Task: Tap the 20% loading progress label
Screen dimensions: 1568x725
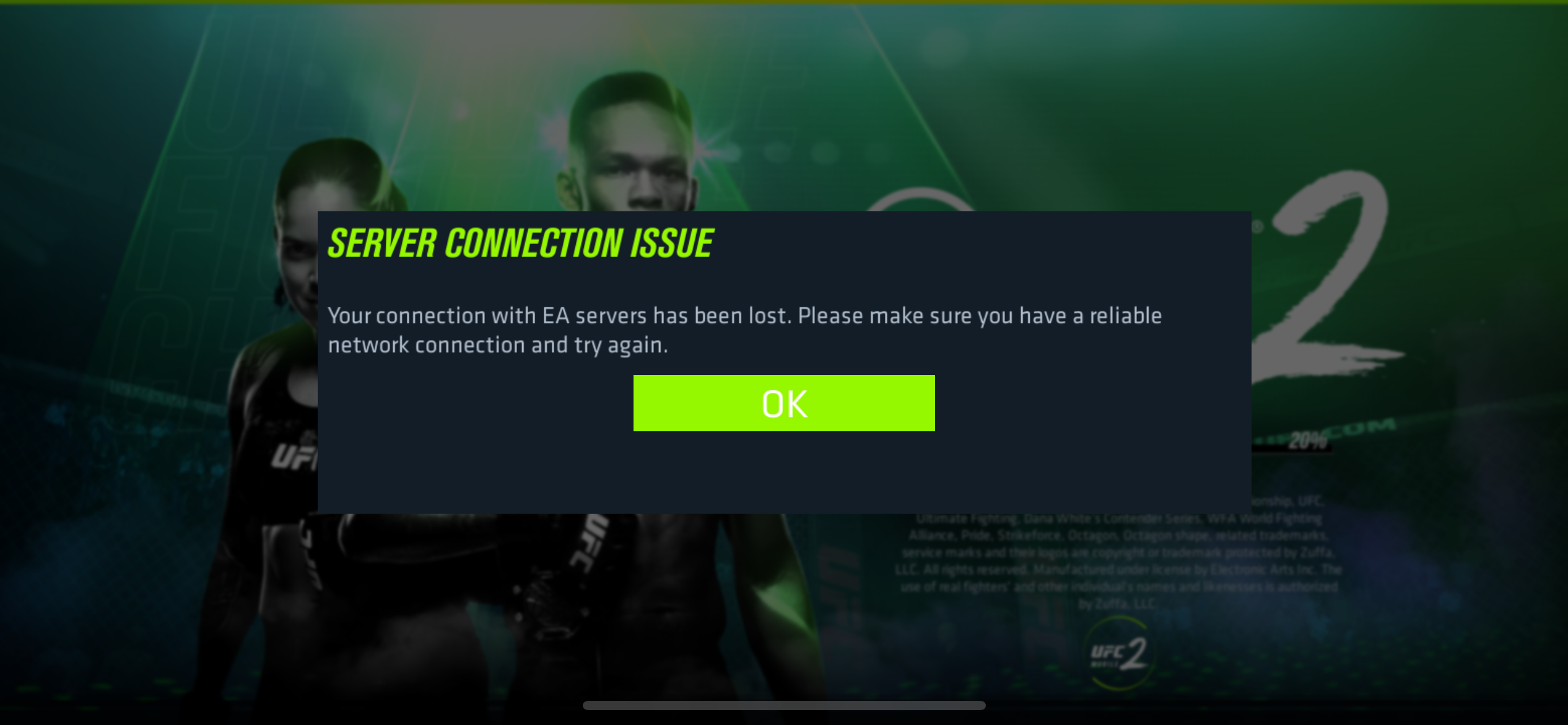Action: point(1308,441)
